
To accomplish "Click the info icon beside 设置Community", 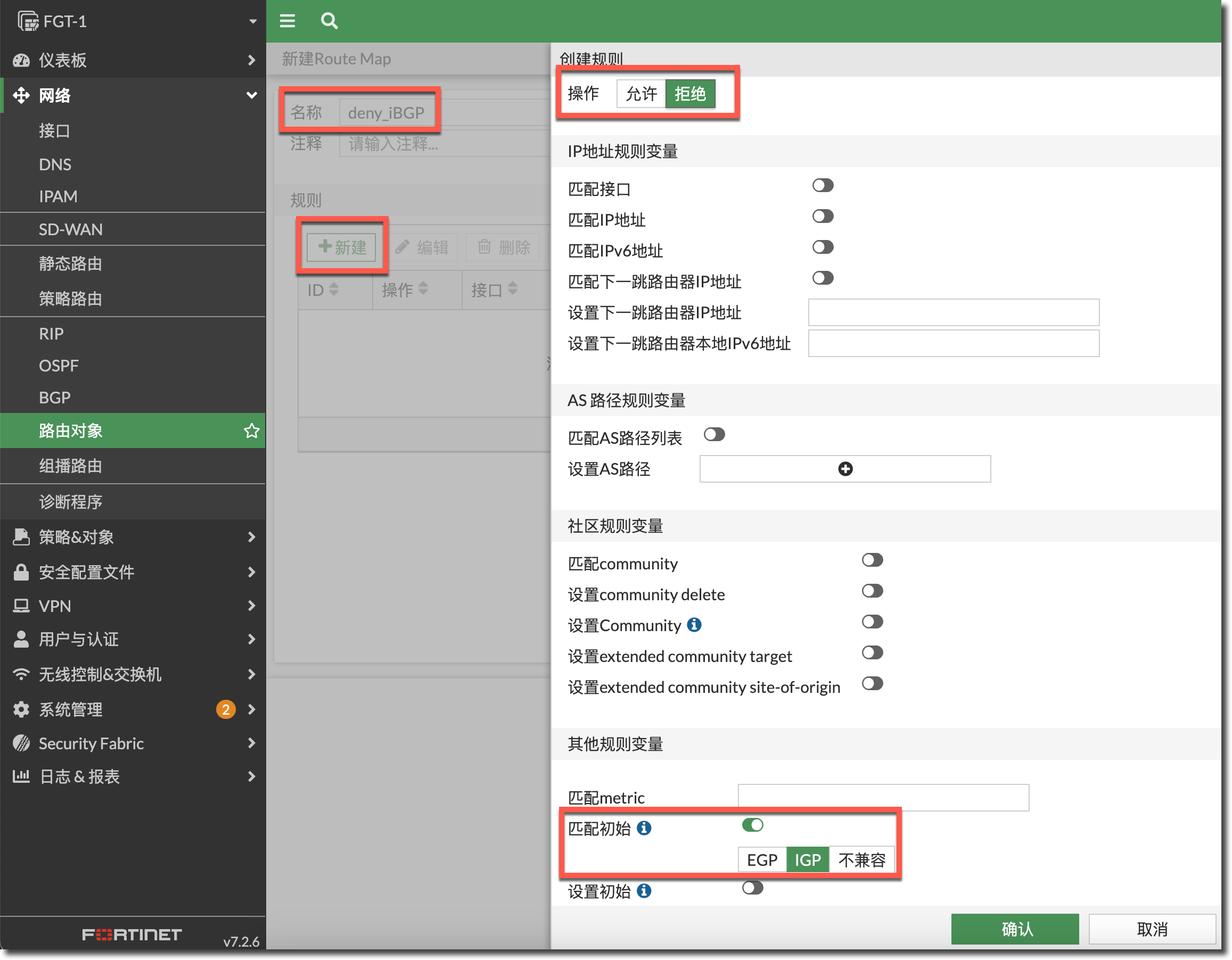I will (694, 625).
